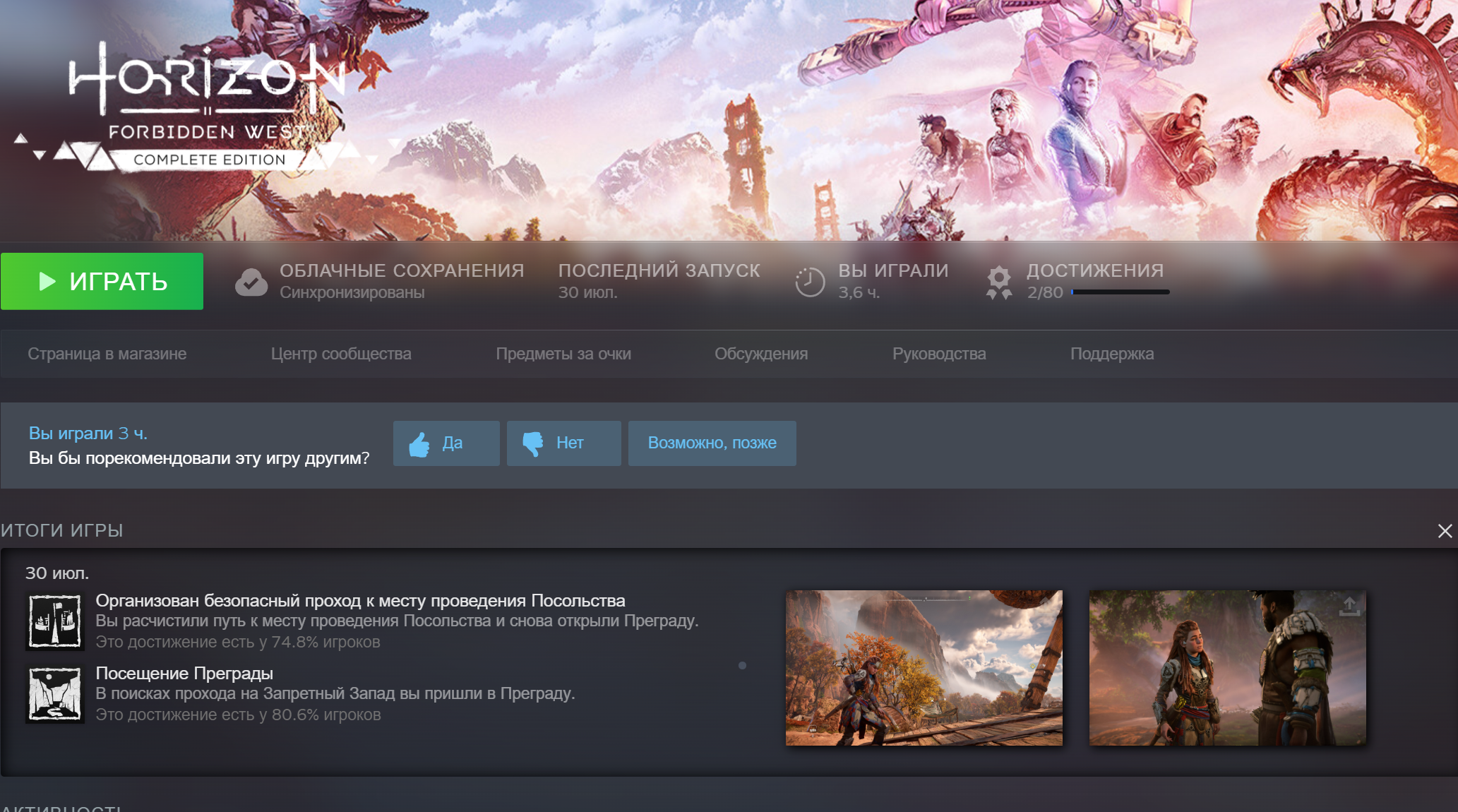Screen dimensions: 1458x812
Task: Open the Посещение Преграды achievement title
Action: [184, 674]
